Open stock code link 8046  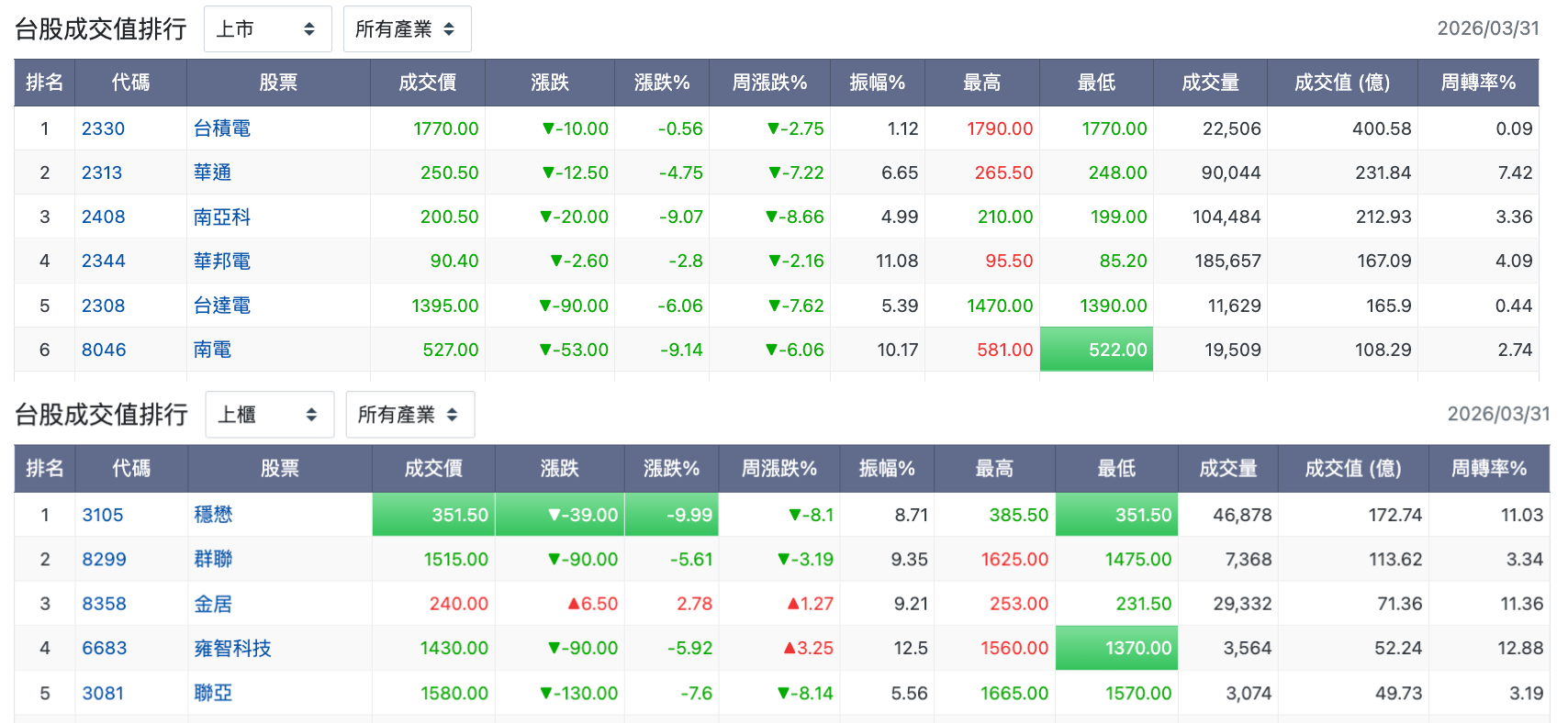pyautogui.click(x=104, y=350)
